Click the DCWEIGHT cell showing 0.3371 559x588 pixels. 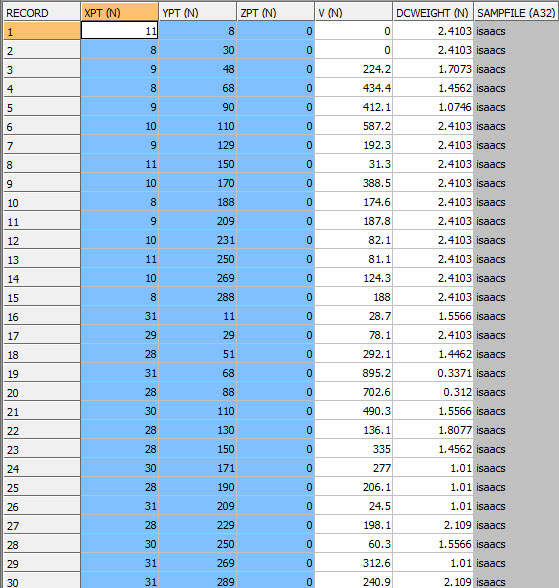(x=433, y=373)
